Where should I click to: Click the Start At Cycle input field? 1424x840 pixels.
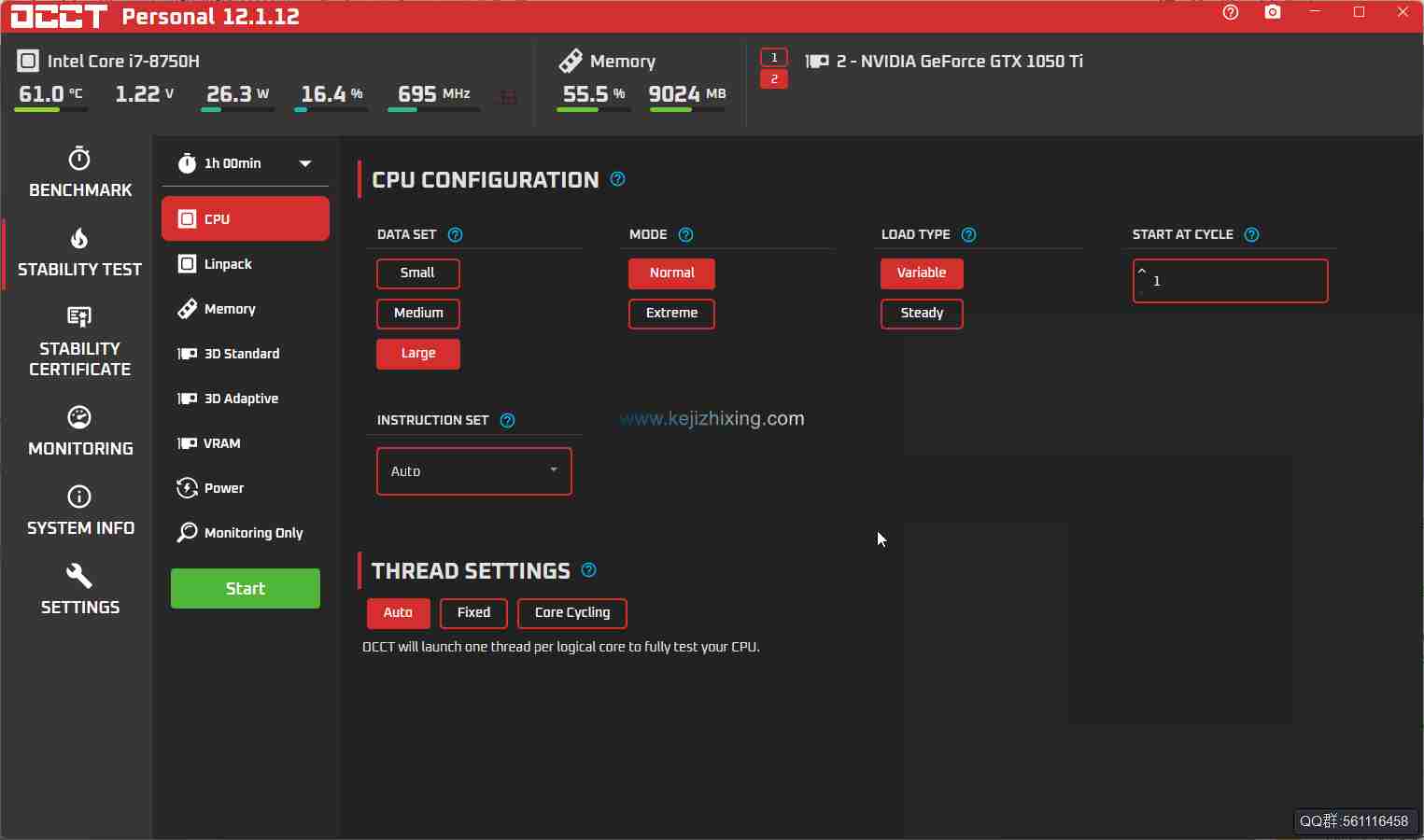coord(1230,280)
